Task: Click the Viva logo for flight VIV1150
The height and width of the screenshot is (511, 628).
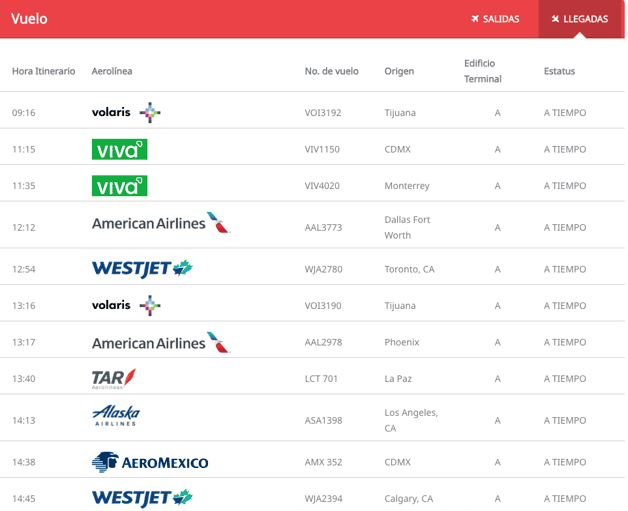Action: click(119, 149)
